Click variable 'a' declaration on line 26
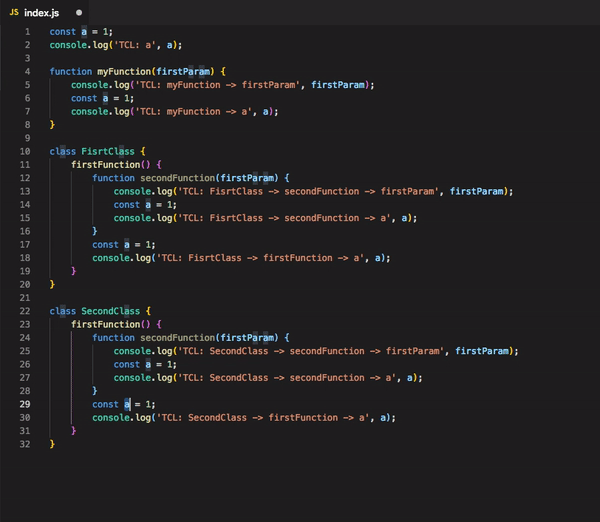 click(x=148, y=364)
